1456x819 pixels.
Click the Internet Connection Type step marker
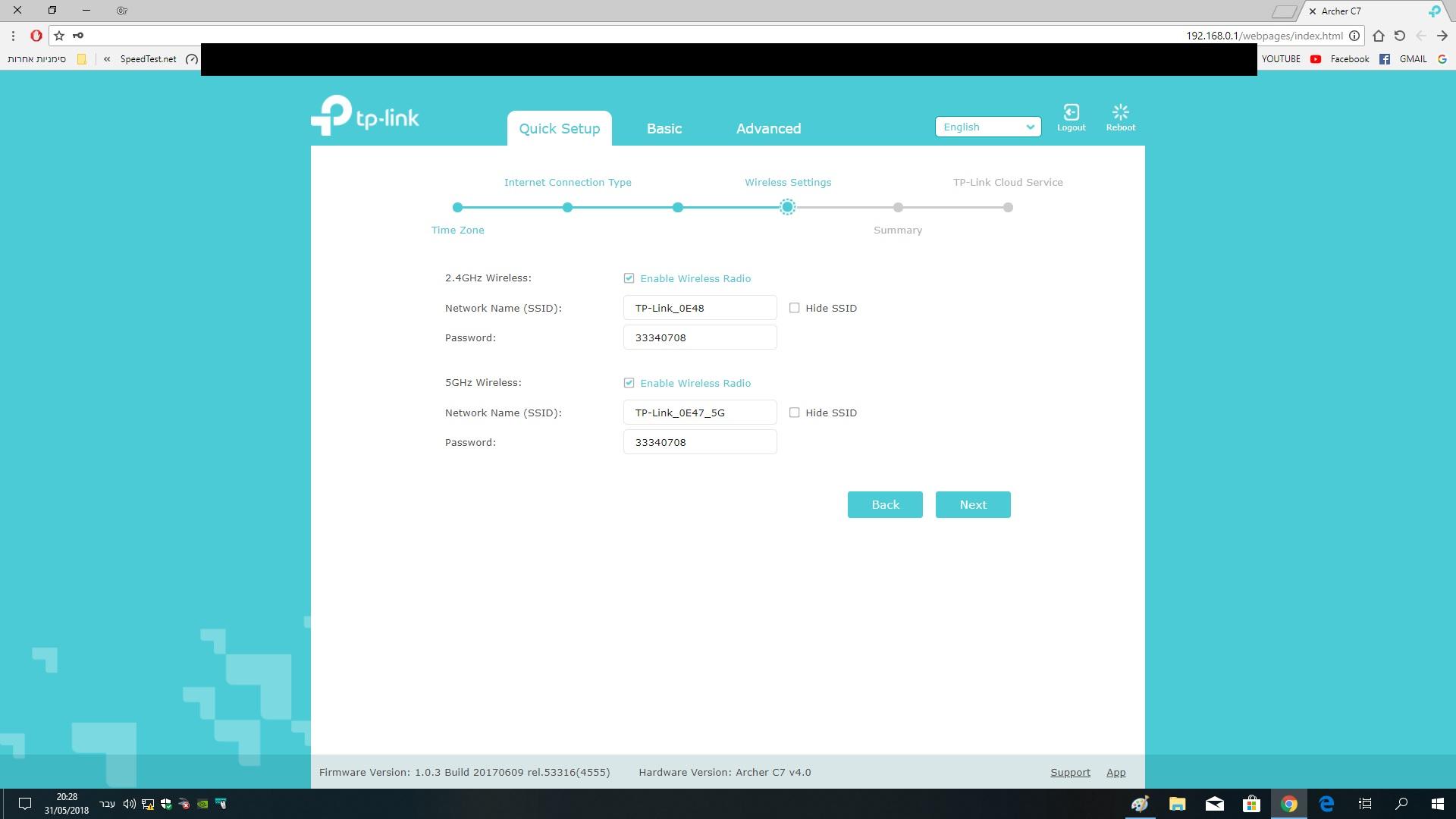point(567,207)
